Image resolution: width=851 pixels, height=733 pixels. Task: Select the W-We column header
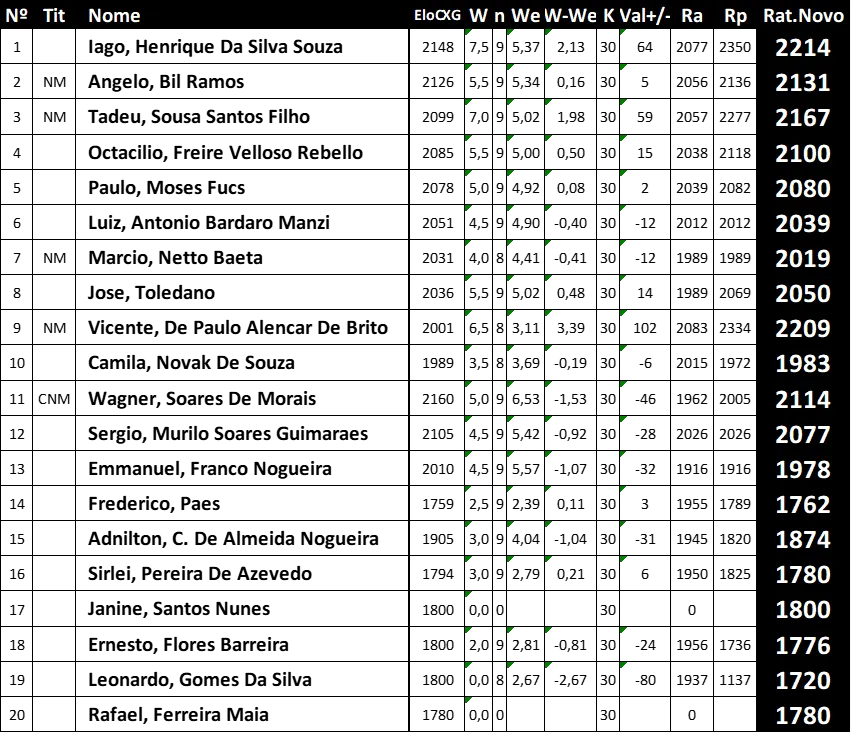570,16
